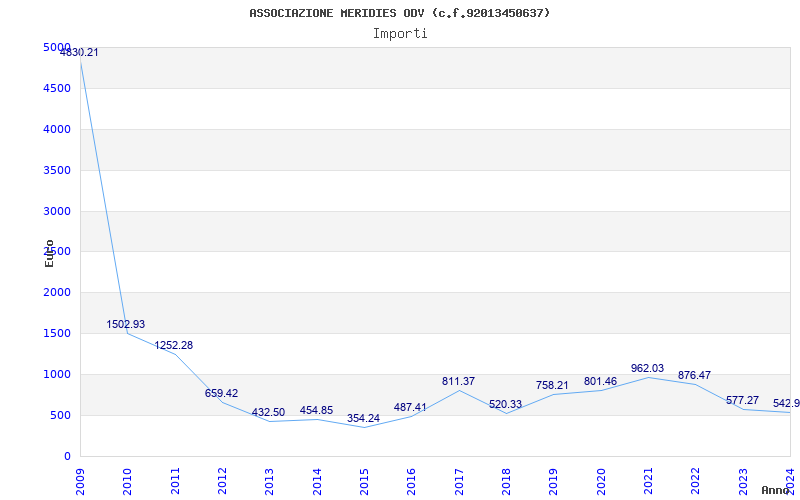Click the y-axis tick 3500

tap(57, 170)
